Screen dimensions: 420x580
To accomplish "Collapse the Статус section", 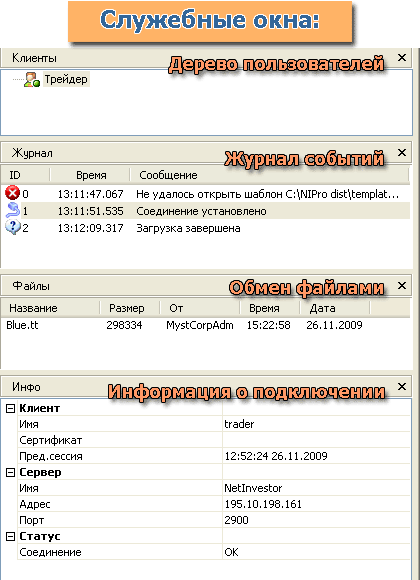I will pos(11,536).
